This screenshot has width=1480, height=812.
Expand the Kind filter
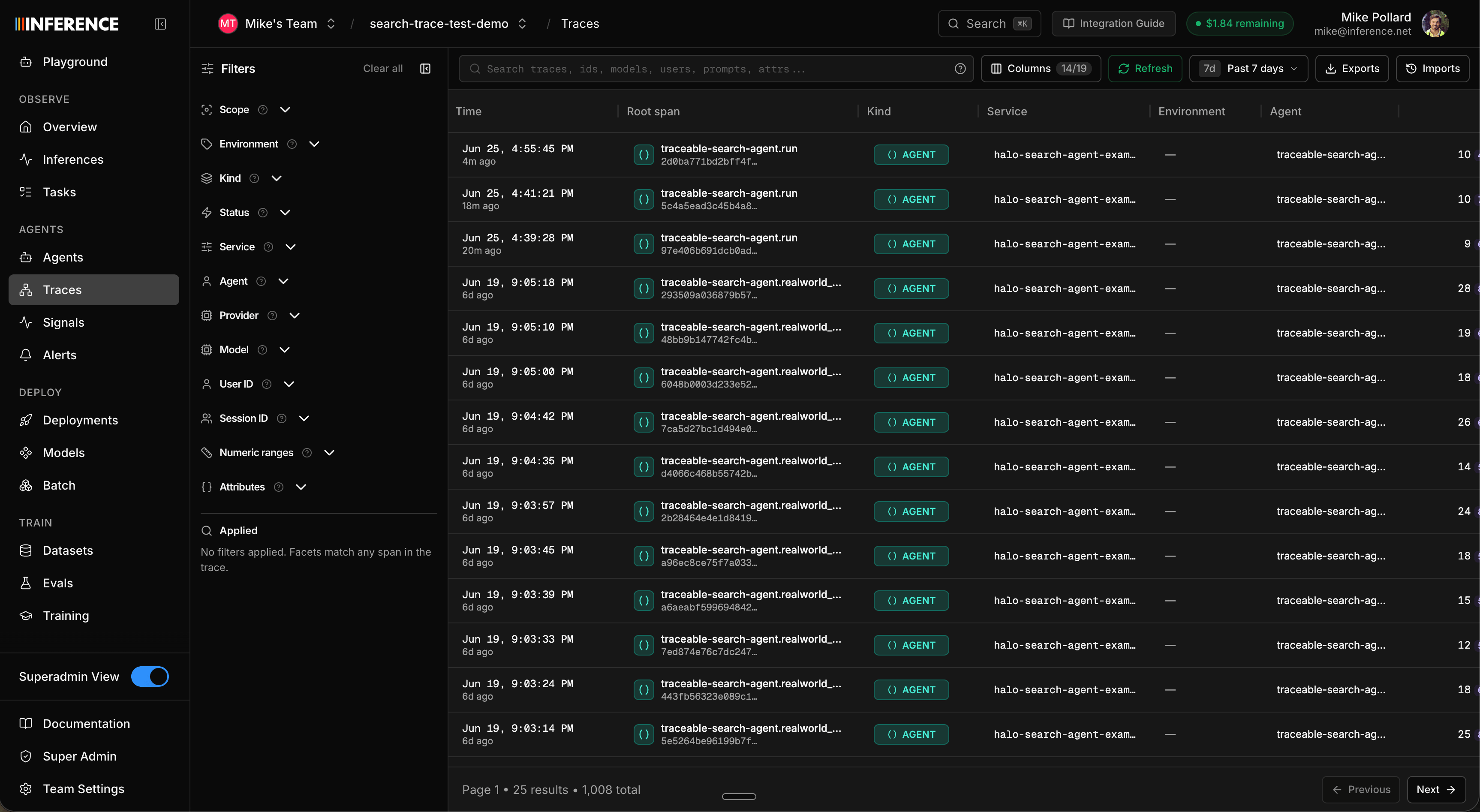pos(277,178)
